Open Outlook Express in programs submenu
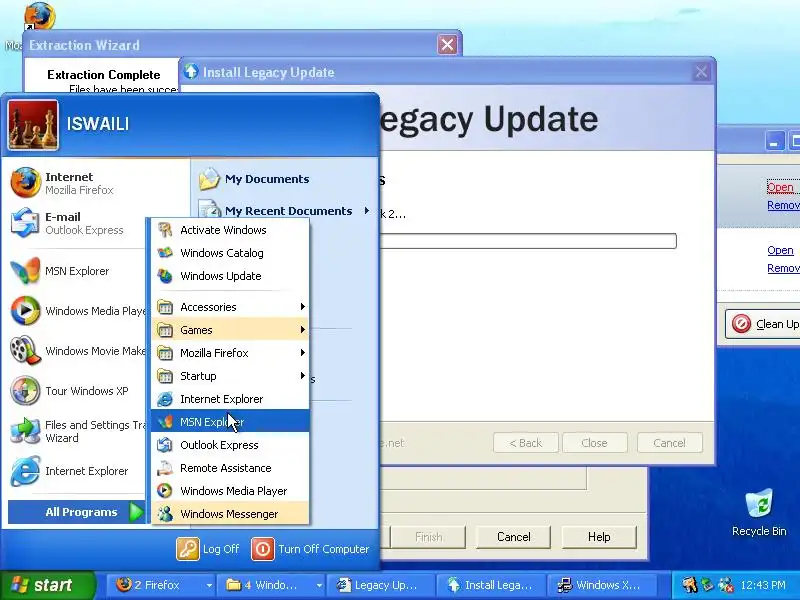Viewport: 800px width, 600px height. (230, 445)
